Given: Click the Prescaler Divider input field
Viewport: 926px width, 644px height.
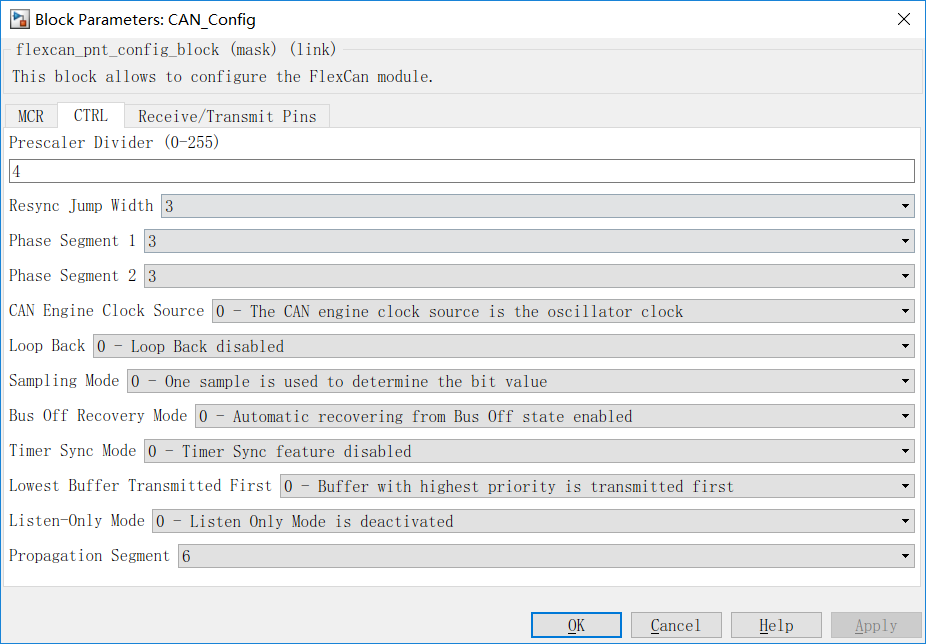Looking at the screenshot, I should tap(461, 171).
